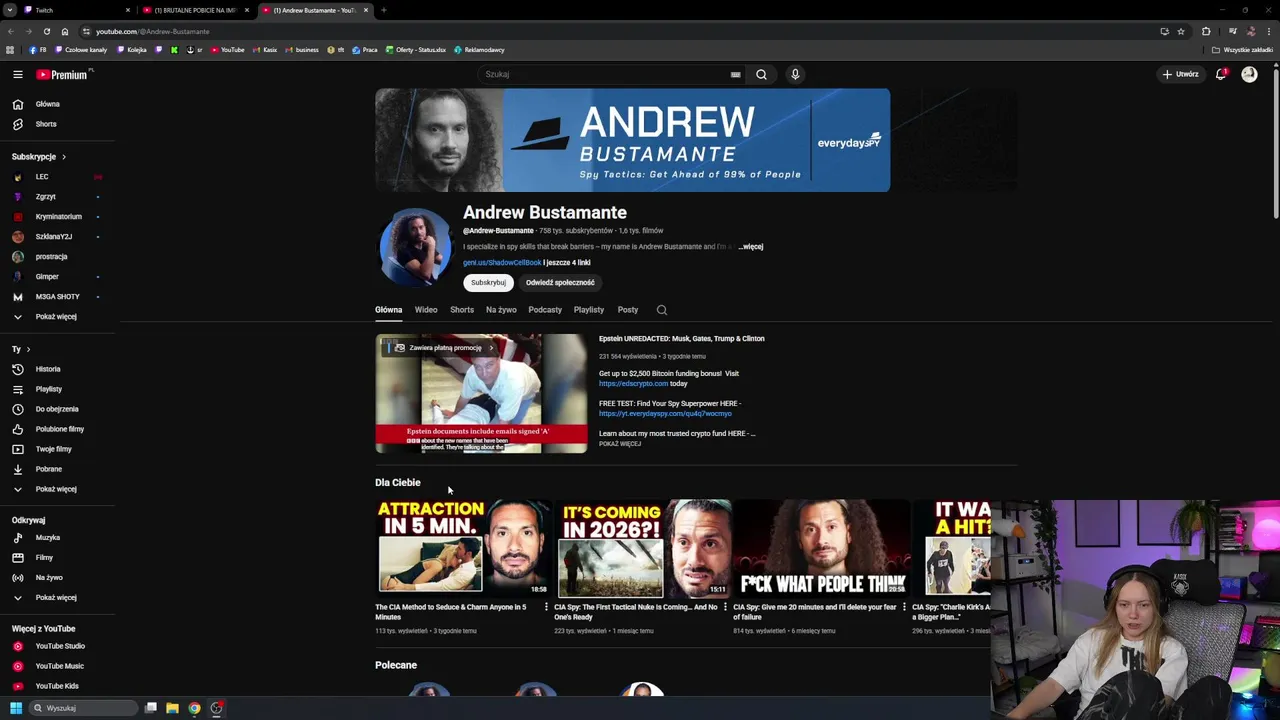Expand Pokaż więcej under Odkrywaj
The width and height of the screenshot is (1280, 720).
[x=58, y=597]
